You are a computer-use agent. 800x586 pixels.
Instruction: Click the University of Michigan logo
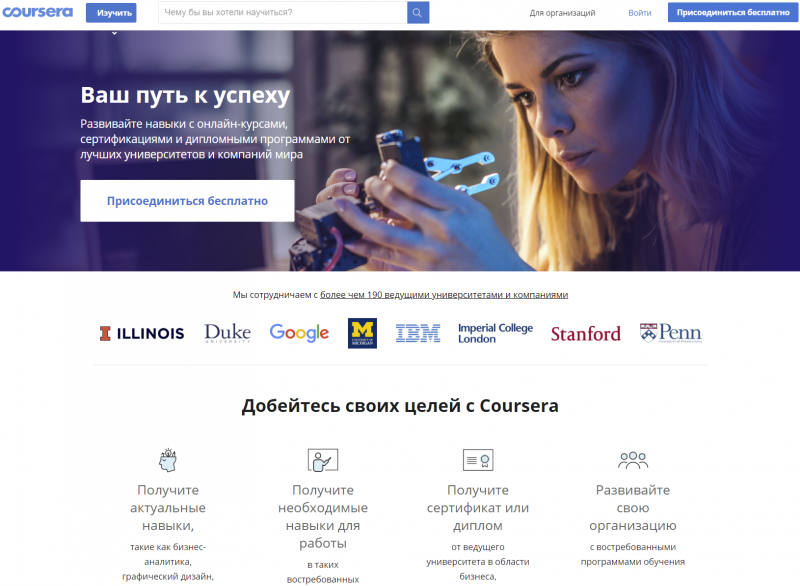click(362, 333)
